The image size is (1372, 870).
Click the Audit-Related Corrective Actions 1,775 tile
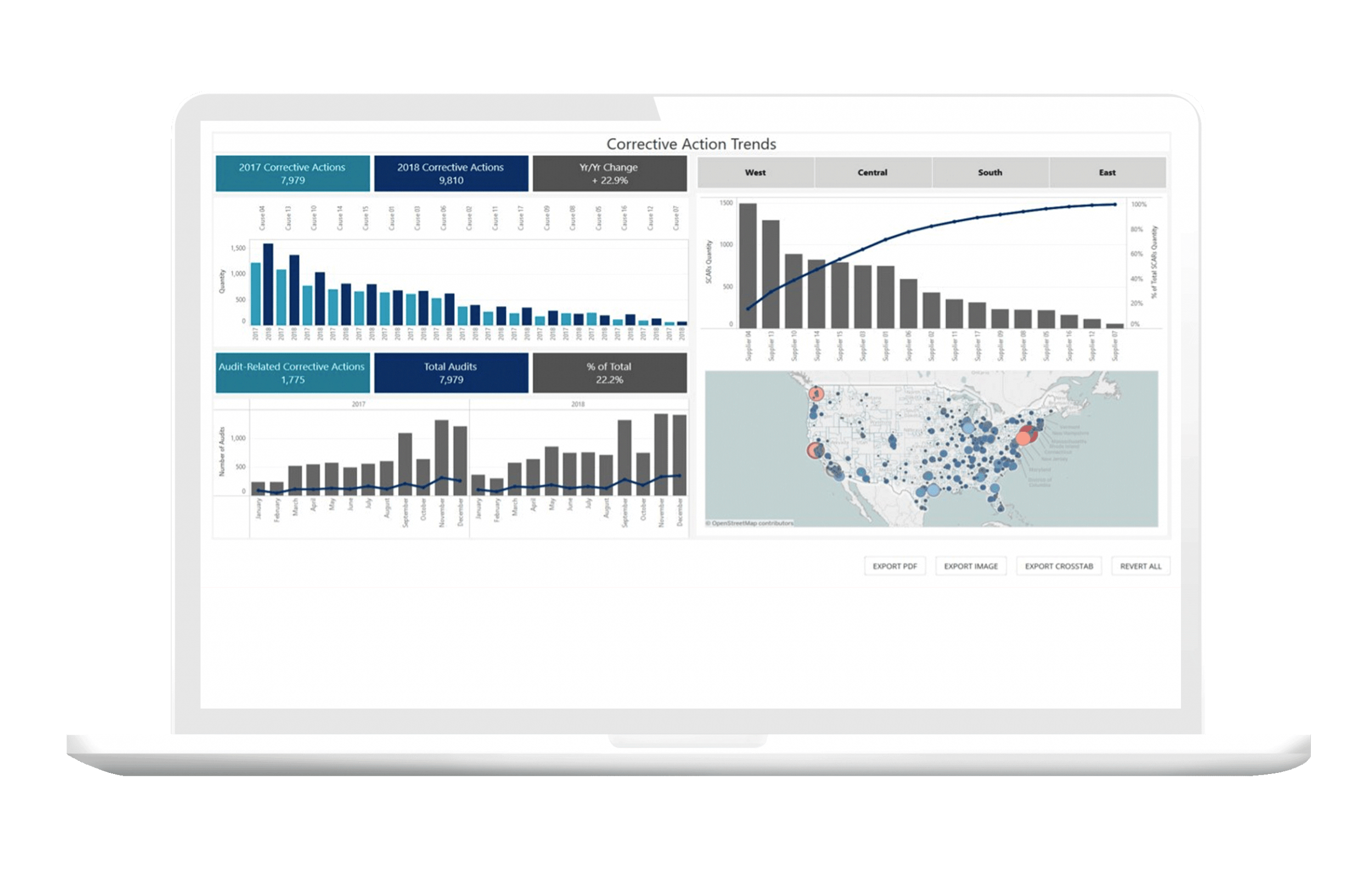(x=293, y=373)
